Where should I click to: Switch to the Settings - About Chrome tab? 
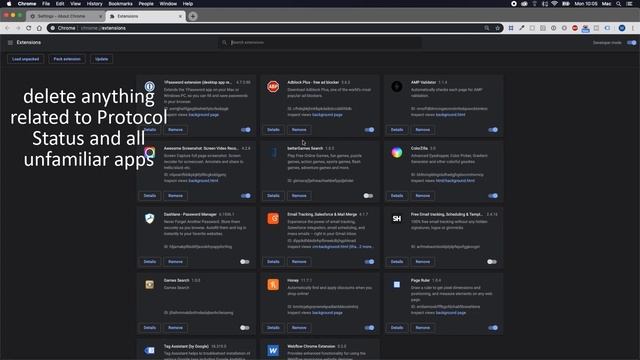[66, 16]
